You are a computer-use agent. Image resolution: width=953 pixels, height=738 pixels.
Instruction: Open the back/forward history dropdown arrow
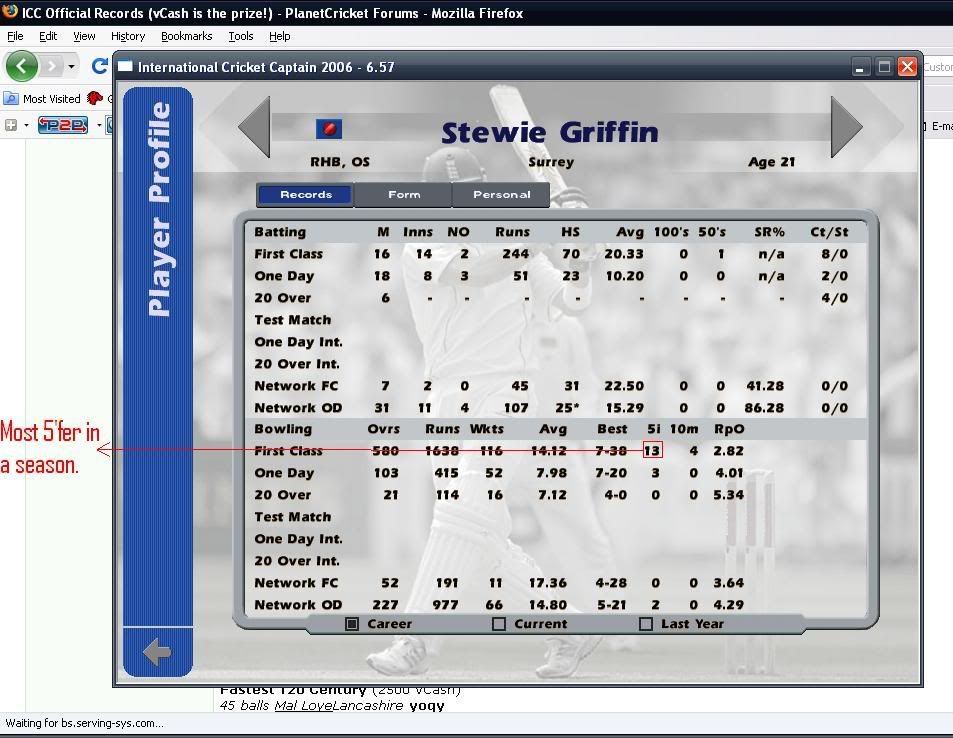pos(72,66)
